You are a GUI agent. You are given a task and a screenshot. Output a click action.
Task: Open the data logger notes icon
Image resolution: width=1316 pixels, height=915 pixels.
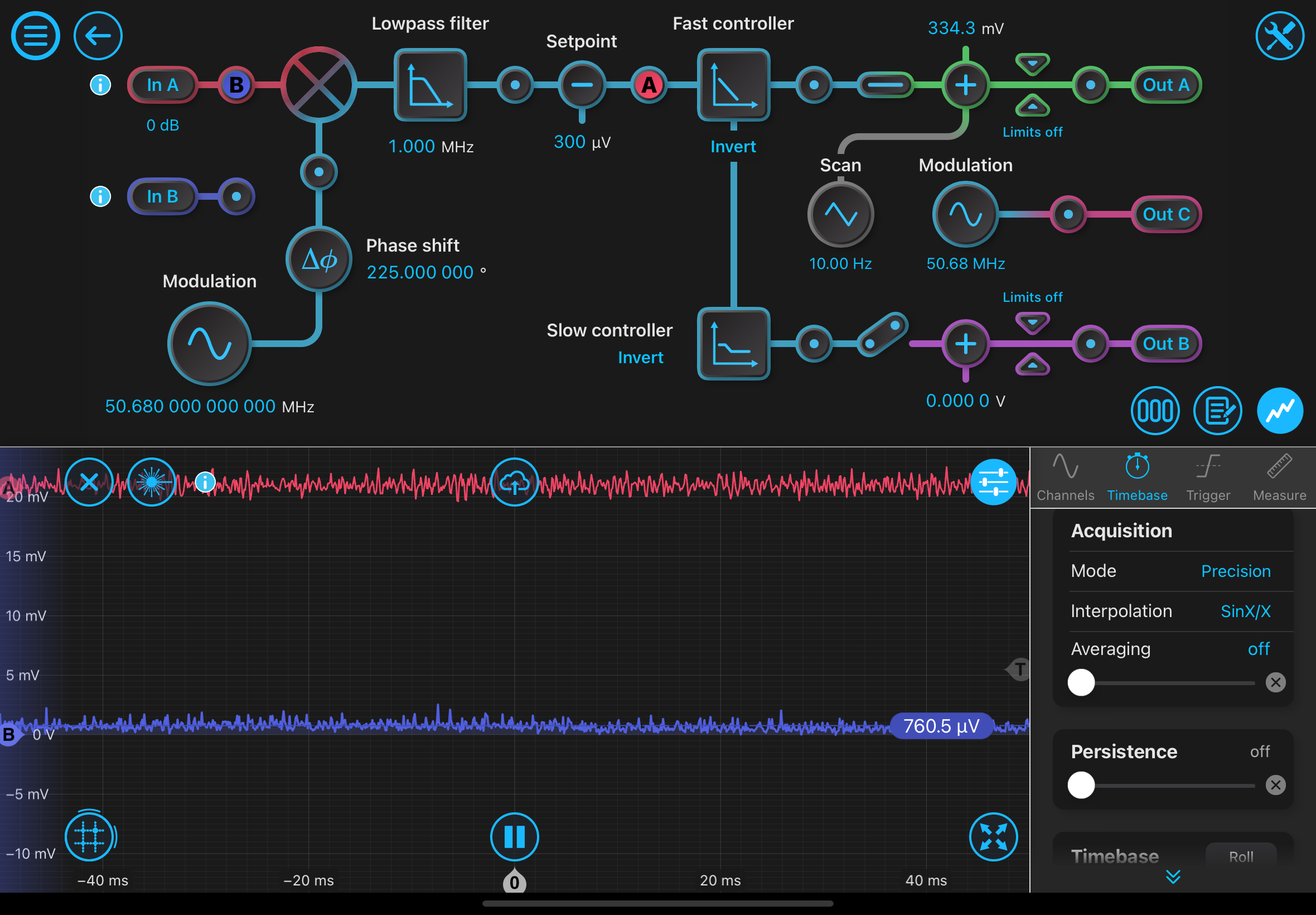click(x=1217, y=411)
